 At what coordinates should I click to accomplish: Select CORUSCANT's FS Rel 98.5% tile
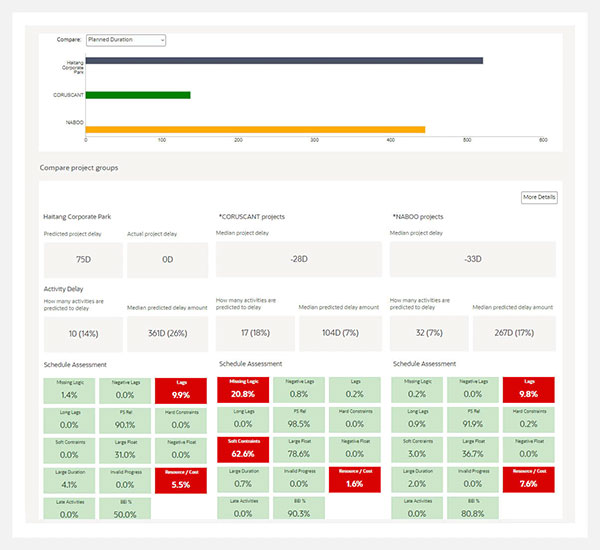coord(298,420)
